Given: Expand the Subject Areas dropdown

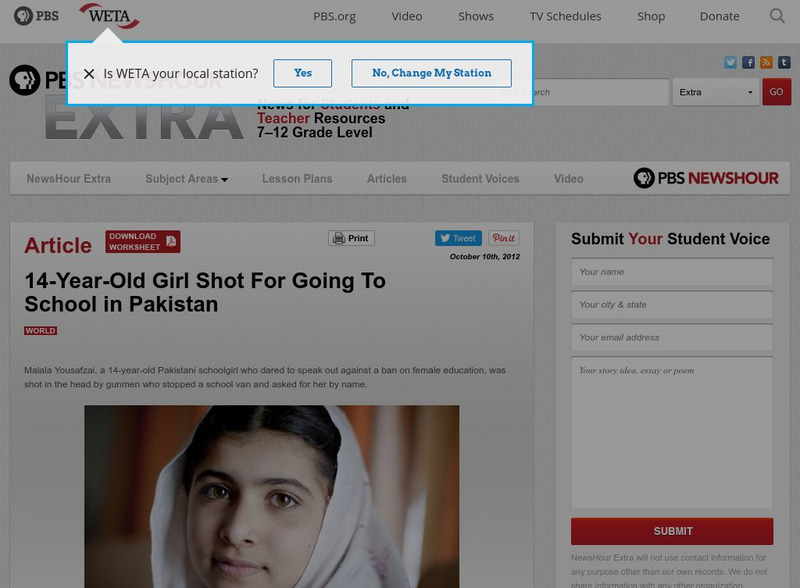Looking at the screenshot, I should (x=183, y=179).
